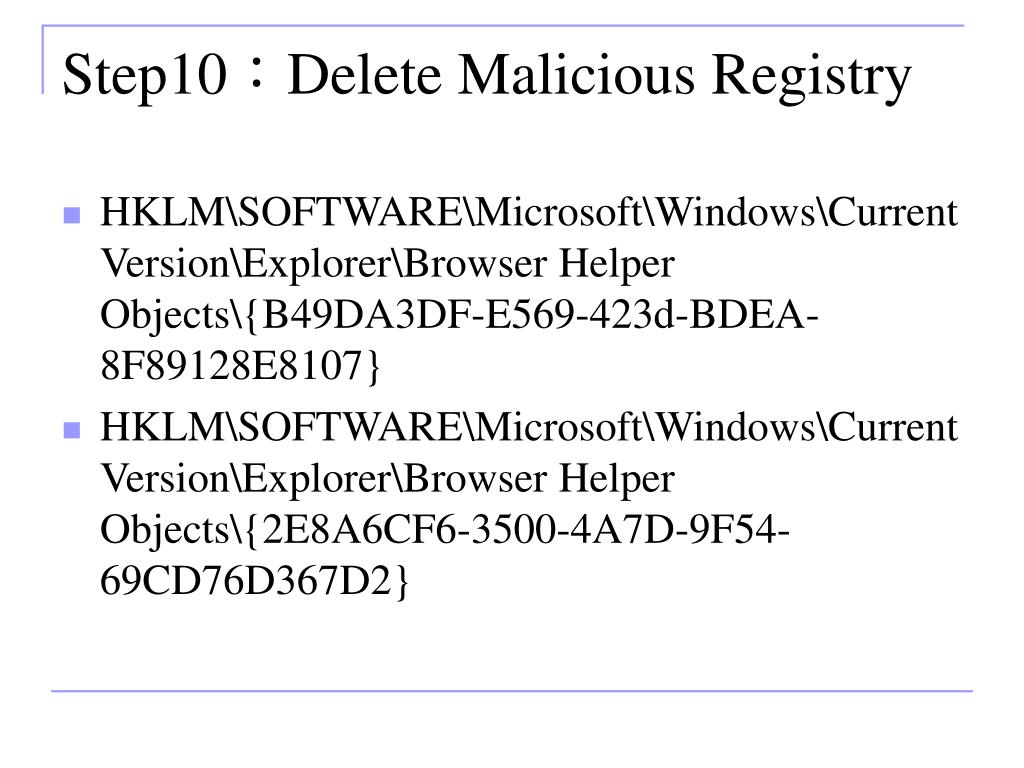Click 'Delete Malicious Registry' in the title
This screenshot has height=768, width=1024.
coord(599,76)
